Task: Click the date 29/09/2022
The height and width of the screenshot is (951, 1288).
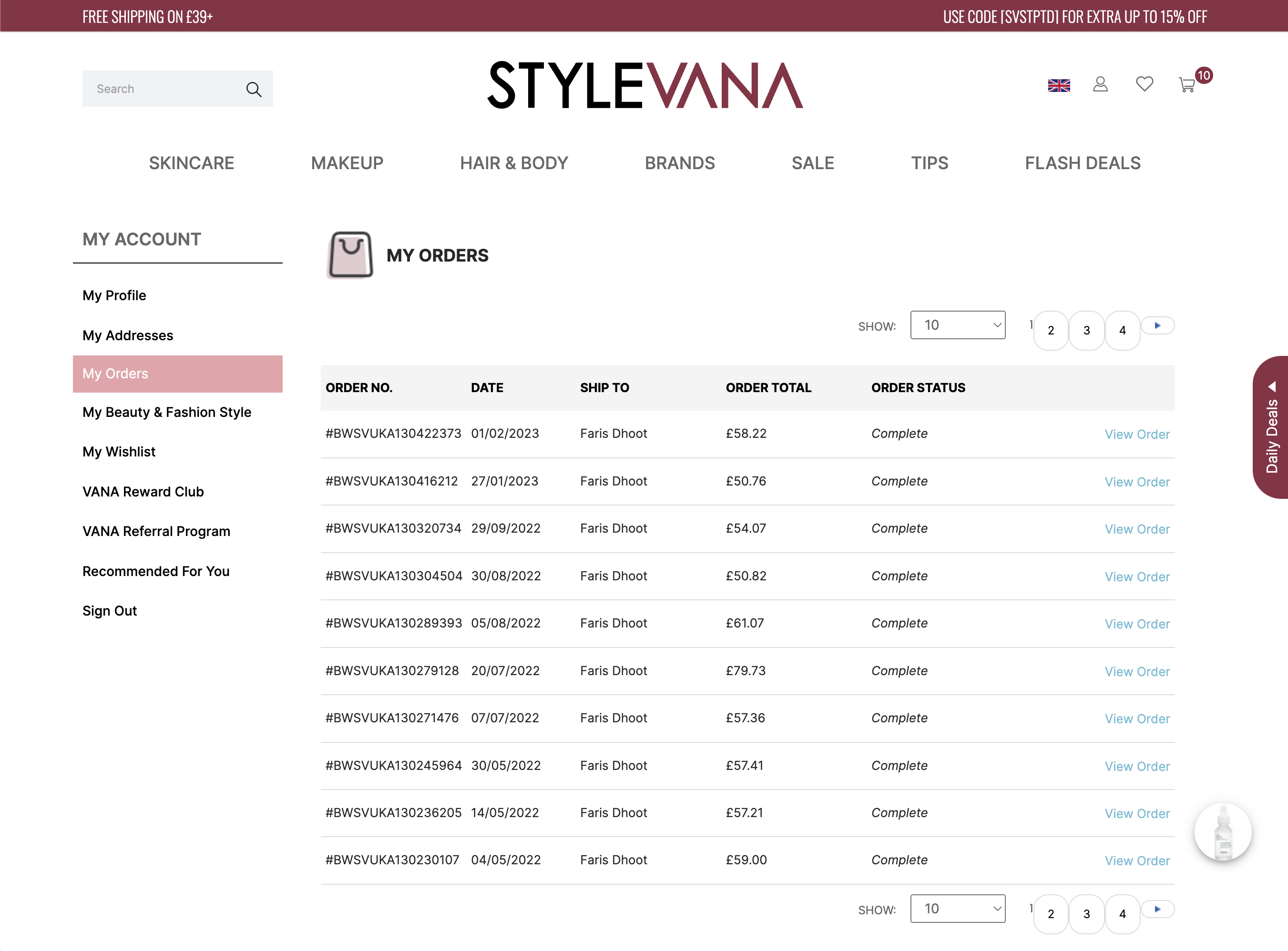Action: click(506, 528)
